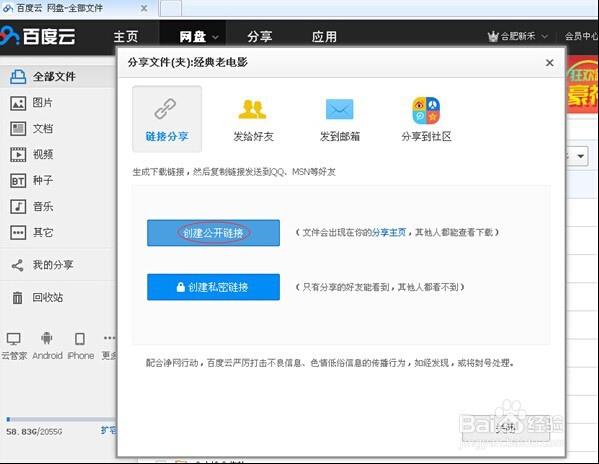599x464 pixels.
Task: Expand the dropdown arrow behind the dialog
Action: pos(580,156)
